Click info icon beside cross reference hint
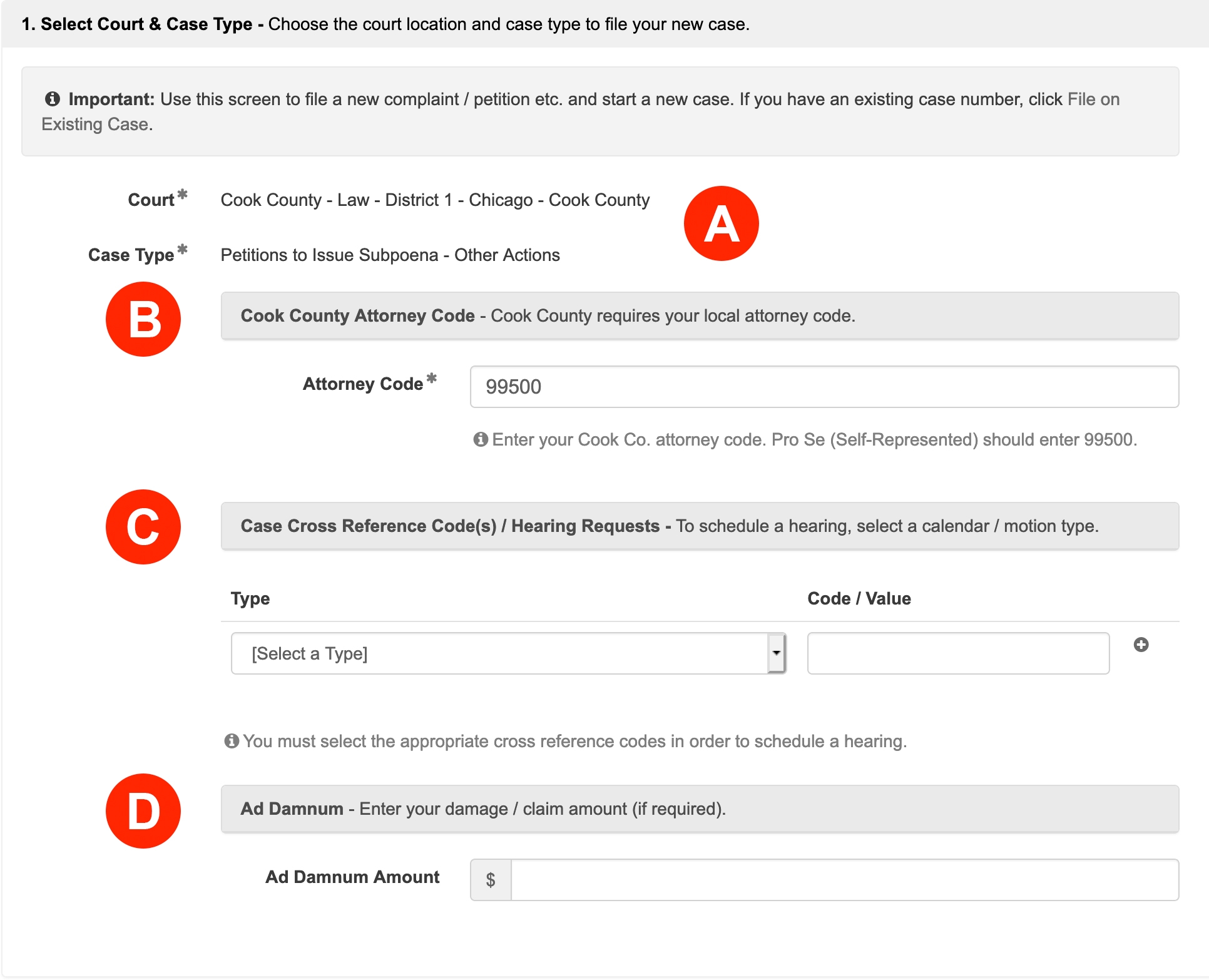This screenshot has height=980, width=1209. [232, 741]
